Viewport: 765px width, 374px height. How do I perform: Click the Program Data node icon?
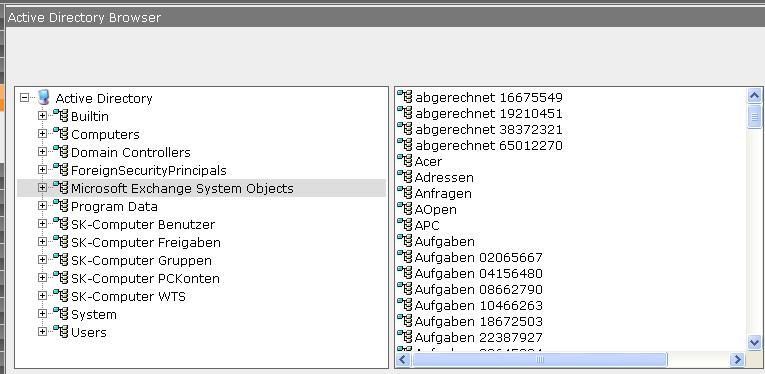(60, 206)
